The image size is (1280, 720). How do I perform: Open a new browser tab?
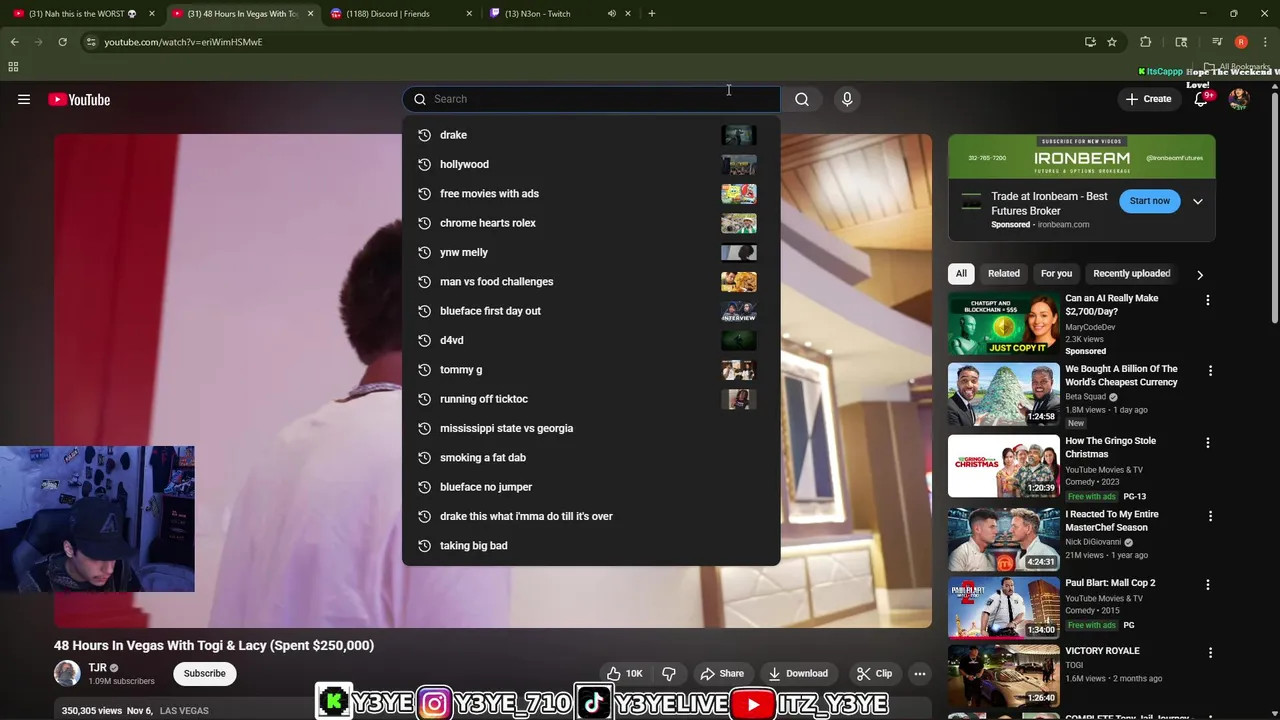[651, 13]
